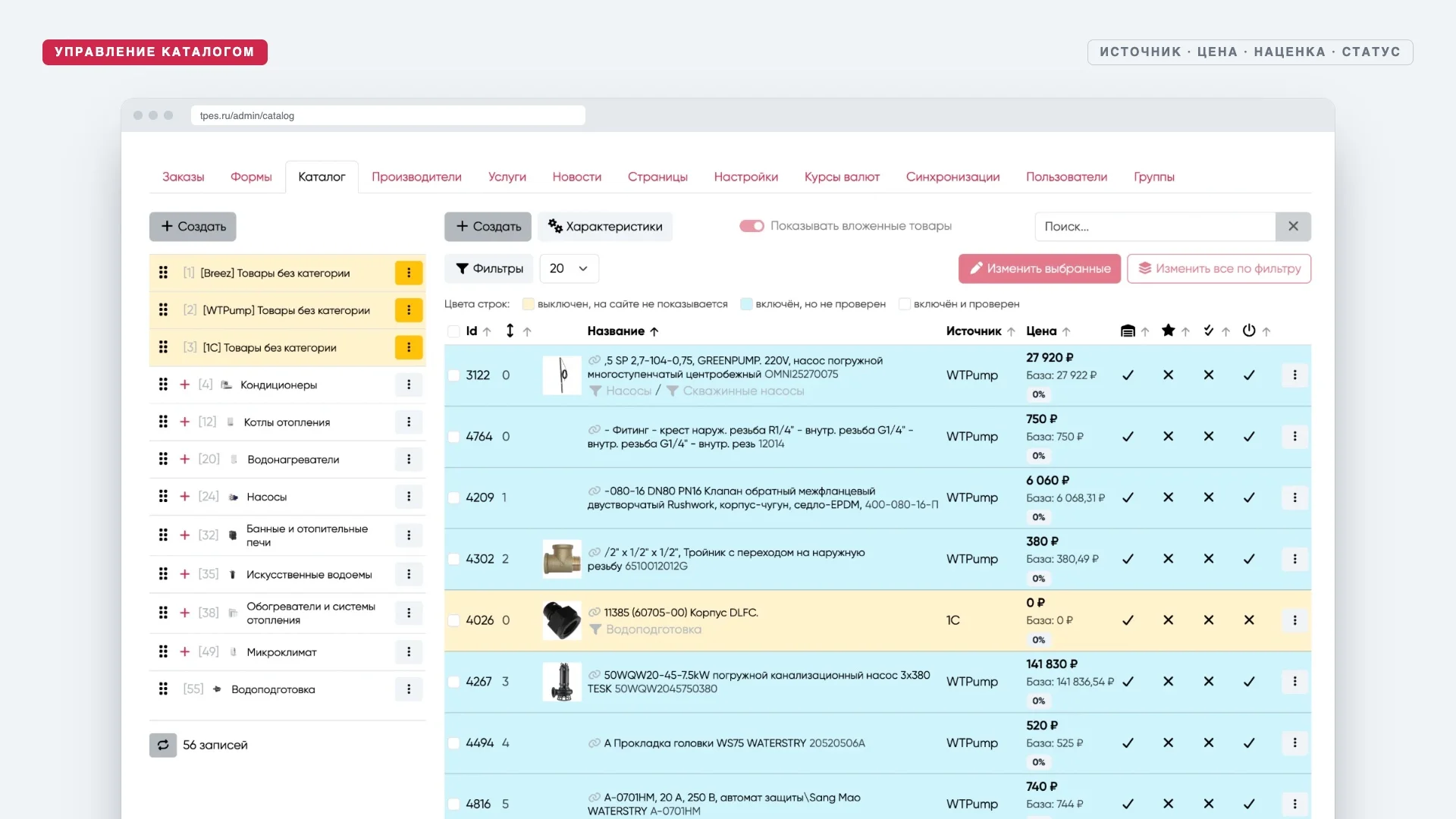The image size is (1456, 819).
Task: Expand Микроклимат category with plus
Action: pyautogui.click(x=184, y=651)
